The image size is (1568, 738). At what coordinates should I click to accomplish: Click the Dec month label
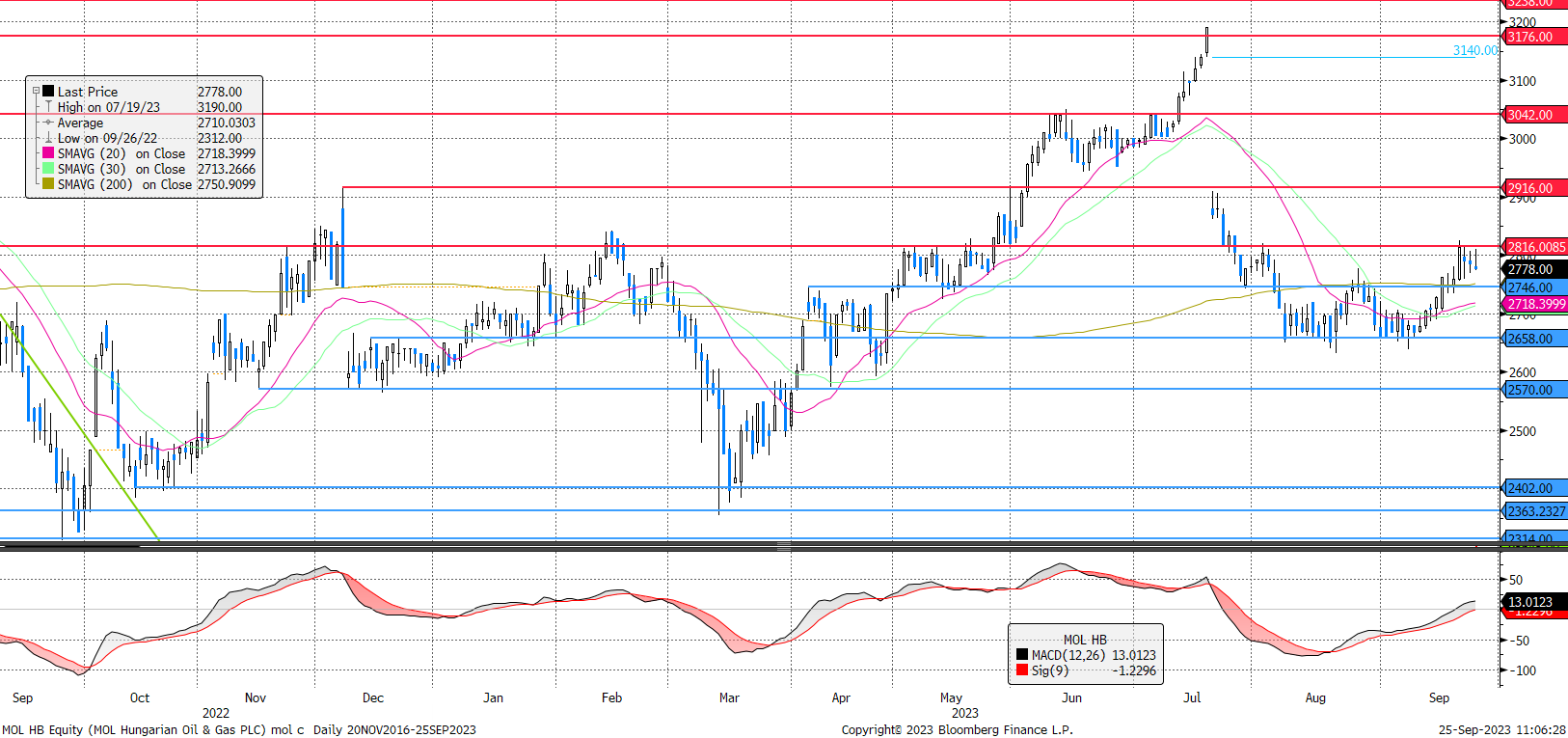[373, 697]
